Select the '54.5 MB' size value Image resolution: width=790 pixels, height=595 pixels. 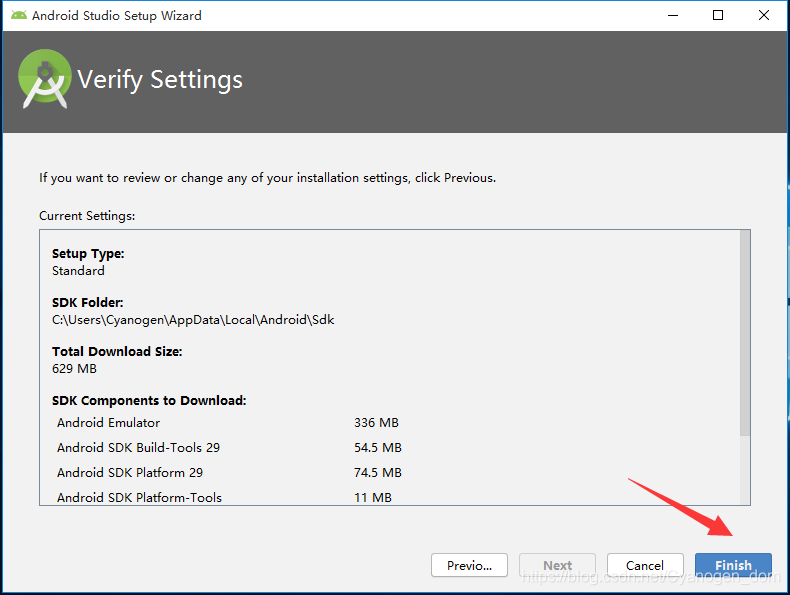378,447
